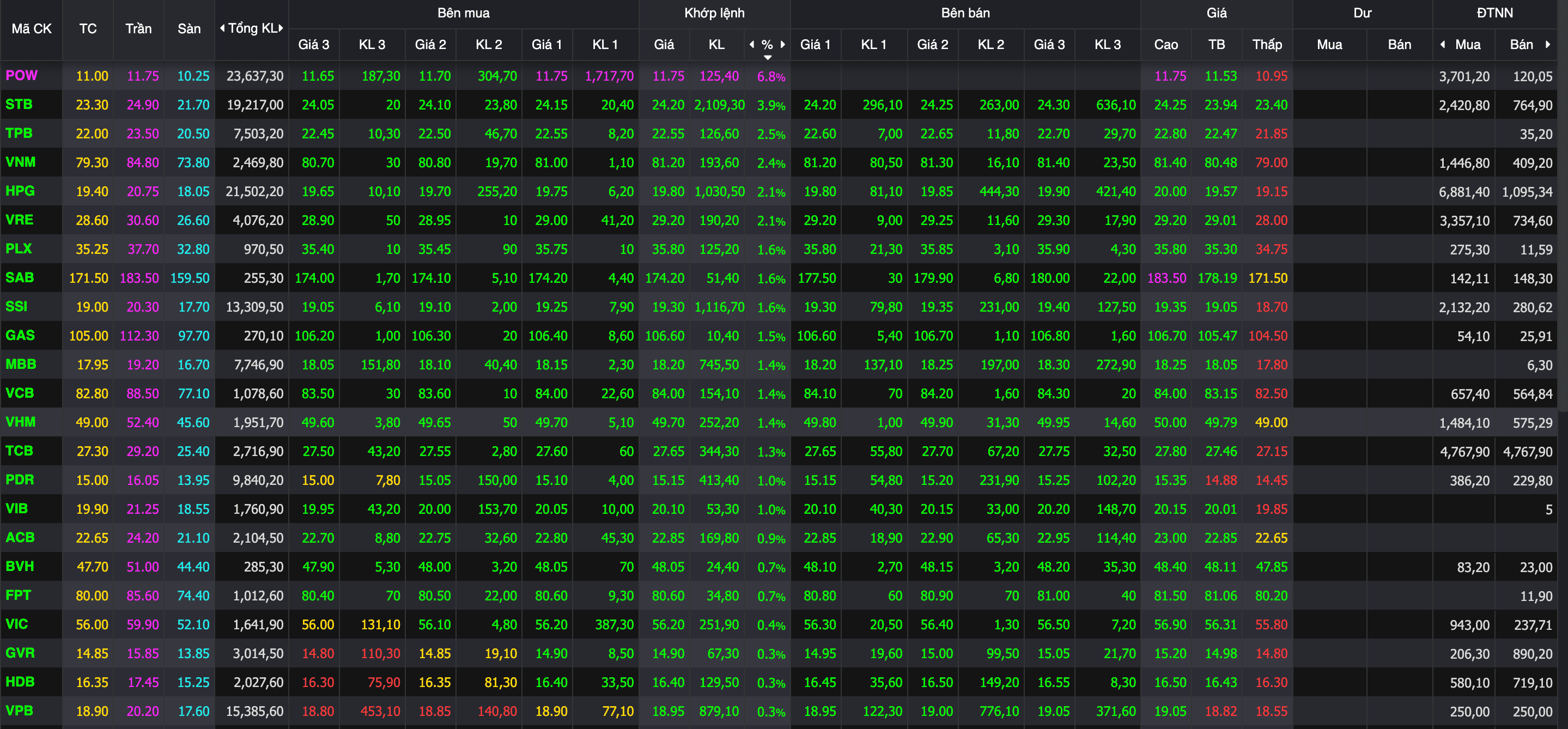1568x729 pixels.
Task: Click Cao column header
Action: [1166, 45]
